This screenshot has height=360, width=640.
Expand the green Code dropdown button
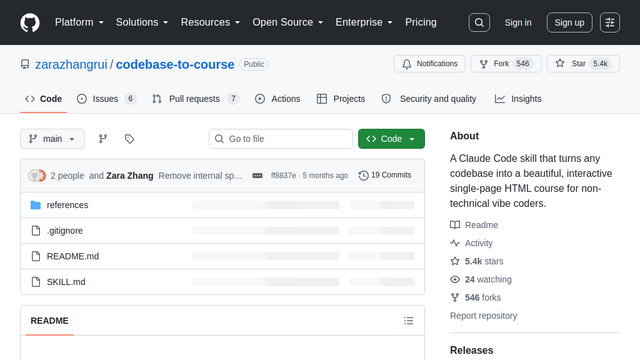tap(391, 139)
